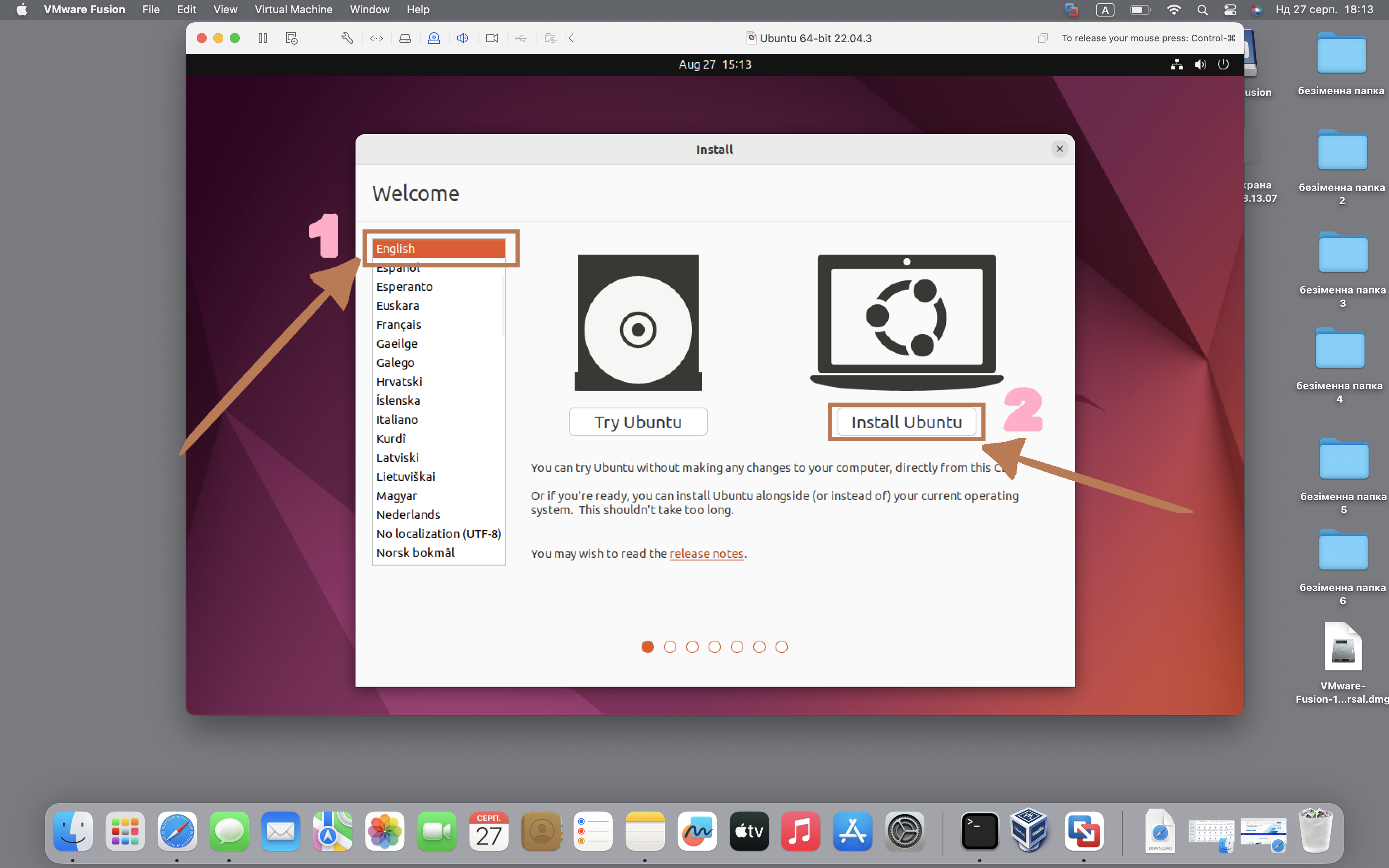The height and width of the screenshot is (868, 1389).
Task: Open the Window menu
Action: [369, 9]
